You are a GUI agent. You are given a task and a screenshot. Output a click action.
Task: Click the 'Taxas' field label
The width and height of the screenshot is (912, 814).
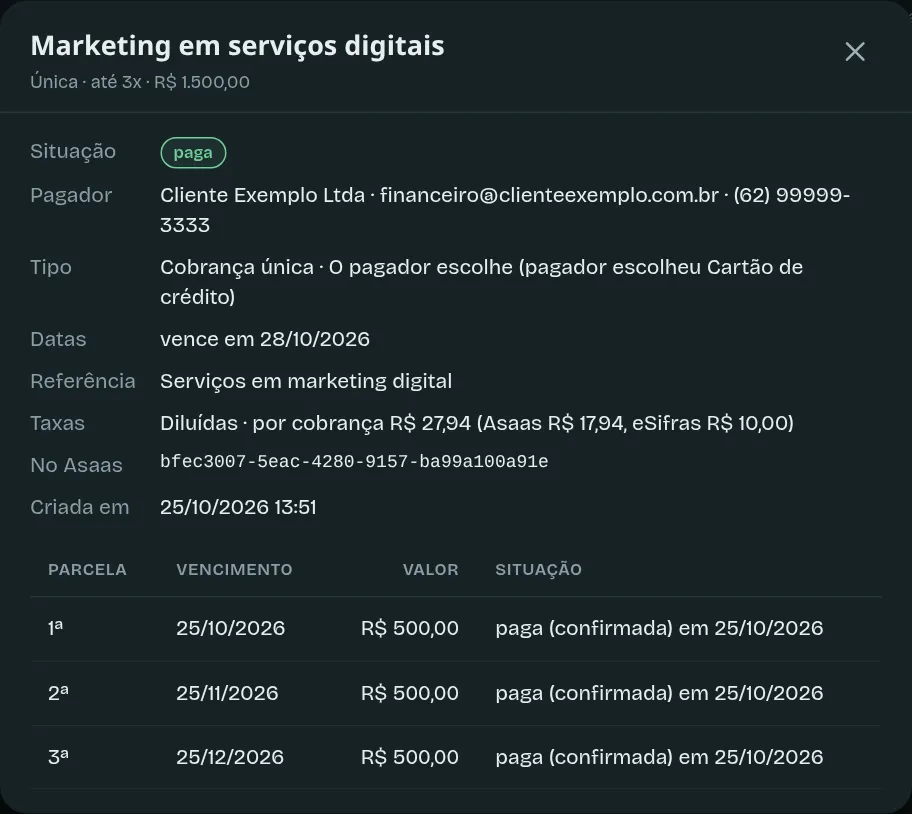58,423
